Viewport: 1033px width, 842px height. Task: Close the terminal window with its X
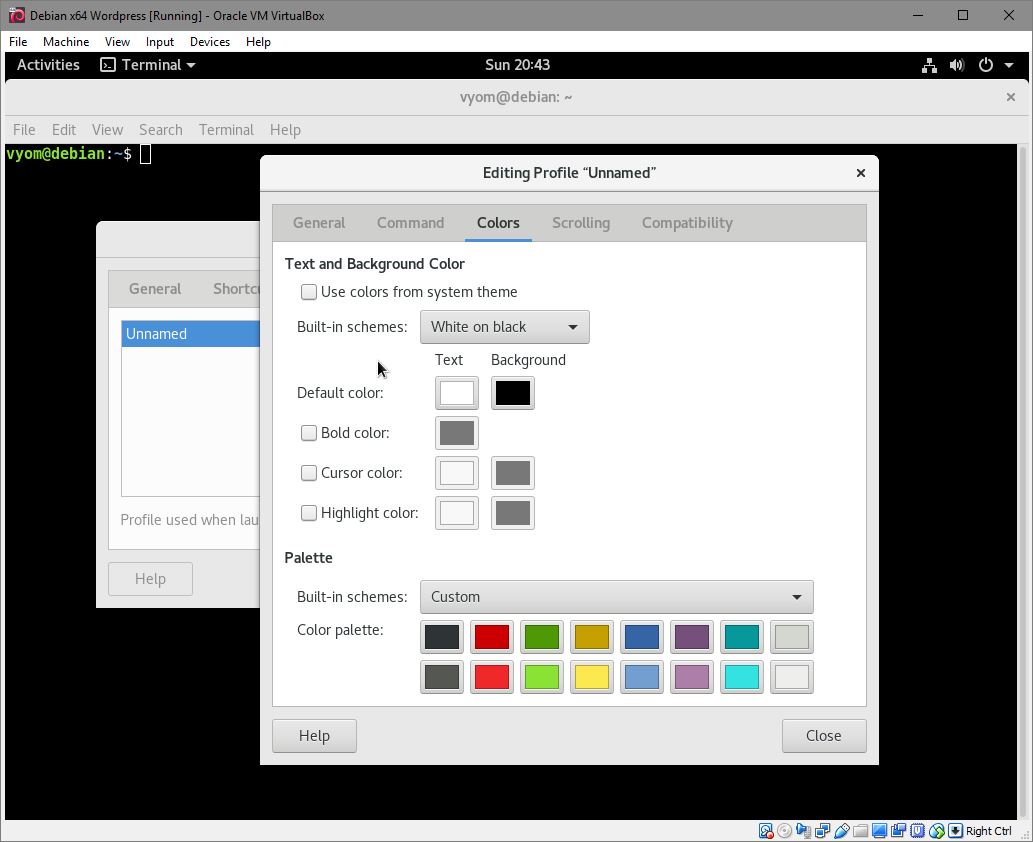pos(1011,97)
